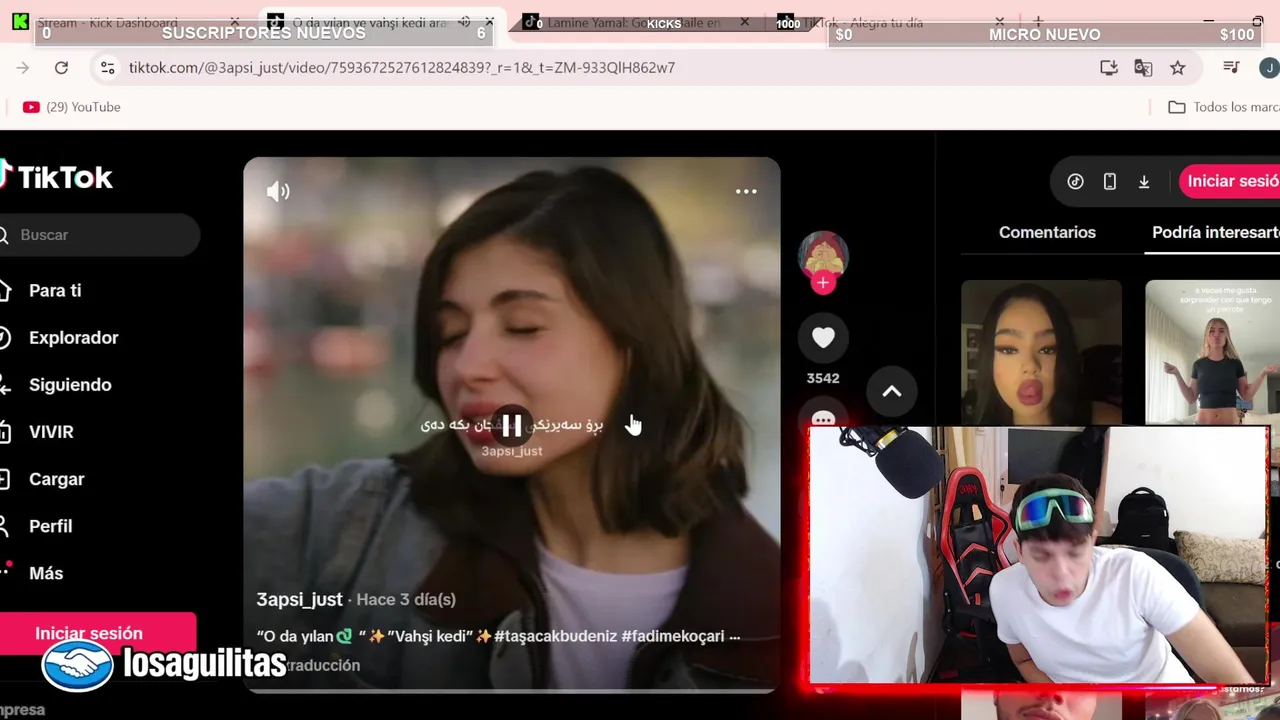Bookmark this page with the star

tap(1178, 67)
